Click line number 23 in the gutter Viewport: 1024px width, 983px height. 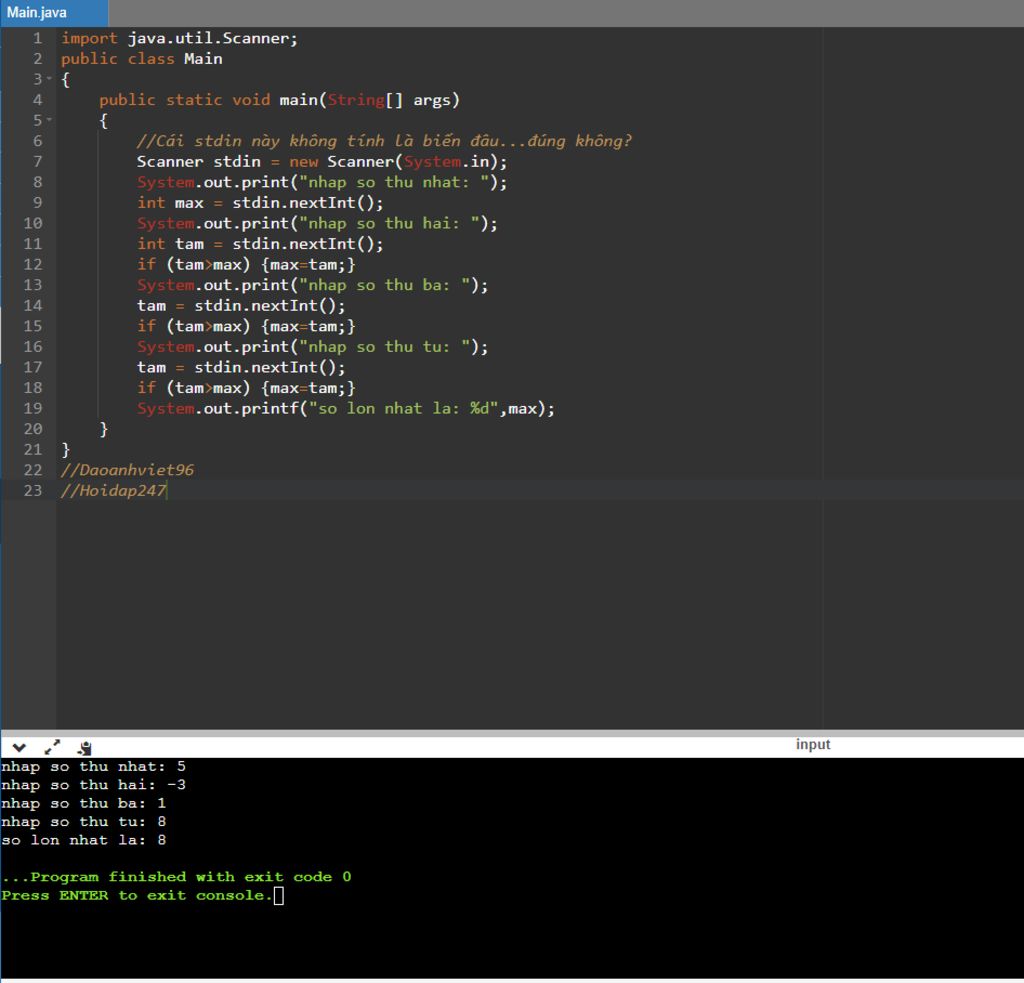[x=33, y=491]
